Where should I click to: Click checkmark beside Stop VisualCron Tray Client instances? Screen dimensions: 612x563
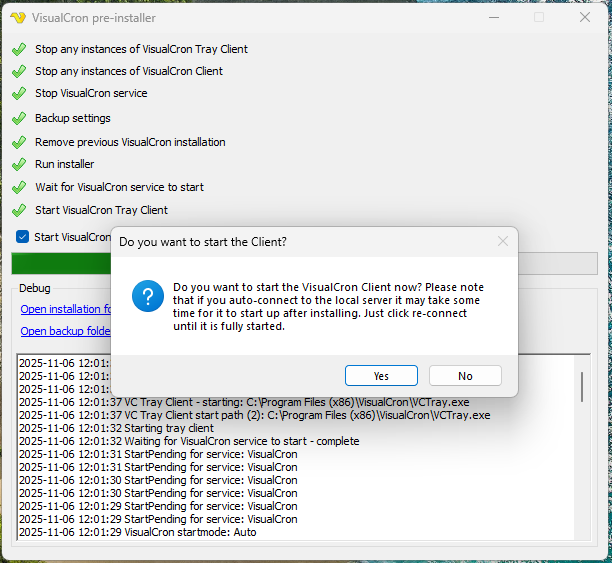click(x=18, y=49)
